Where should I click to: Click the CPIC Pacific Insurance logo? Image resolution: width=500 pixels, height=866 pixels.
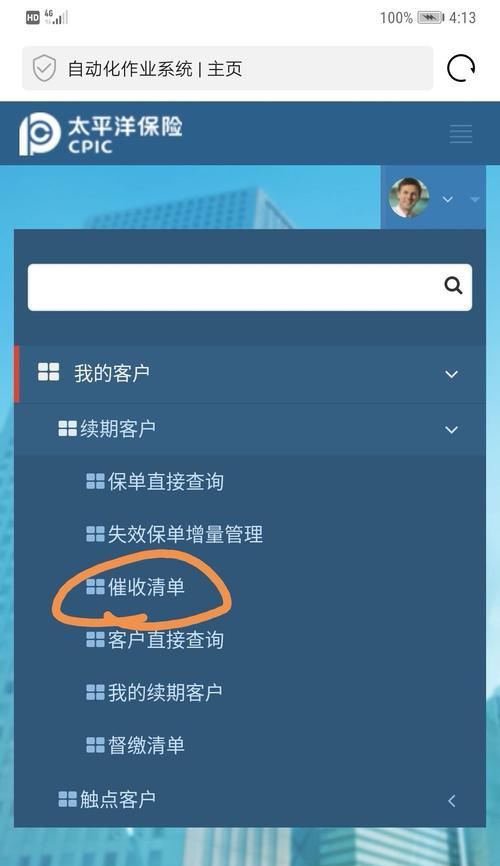click(101, 134)
